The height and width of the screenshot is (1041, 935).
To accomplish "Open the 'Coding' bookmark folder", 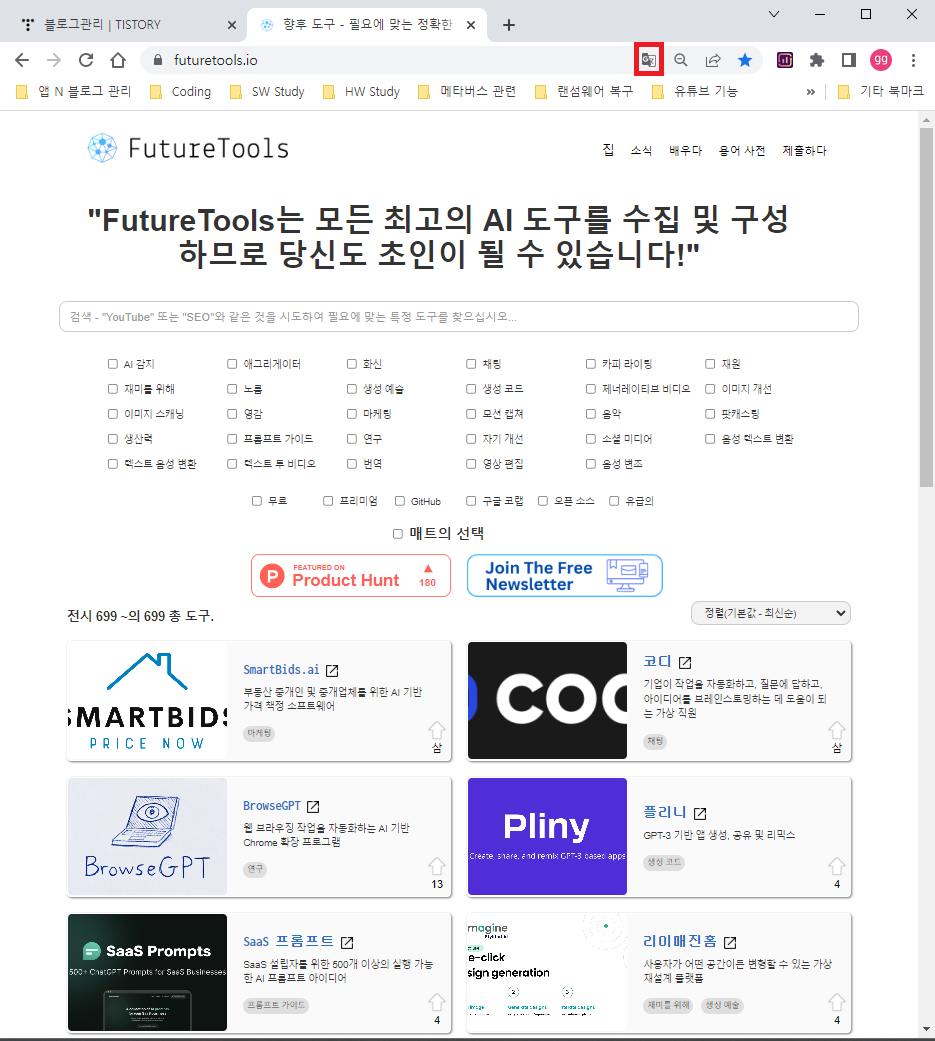I will 181,92.
